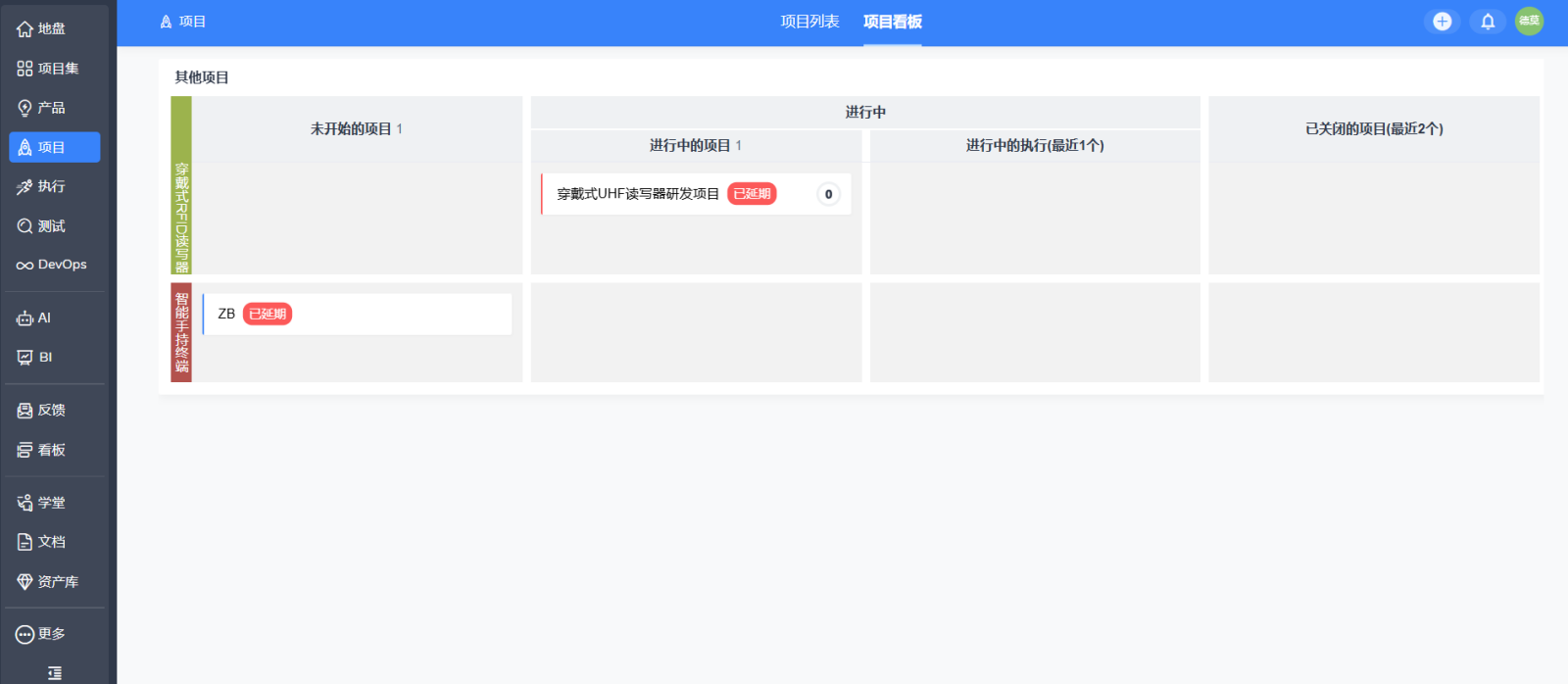Click the red 智能手持终端 lane bar
The height and width of the screenshot is (684, 1568).
181,332
